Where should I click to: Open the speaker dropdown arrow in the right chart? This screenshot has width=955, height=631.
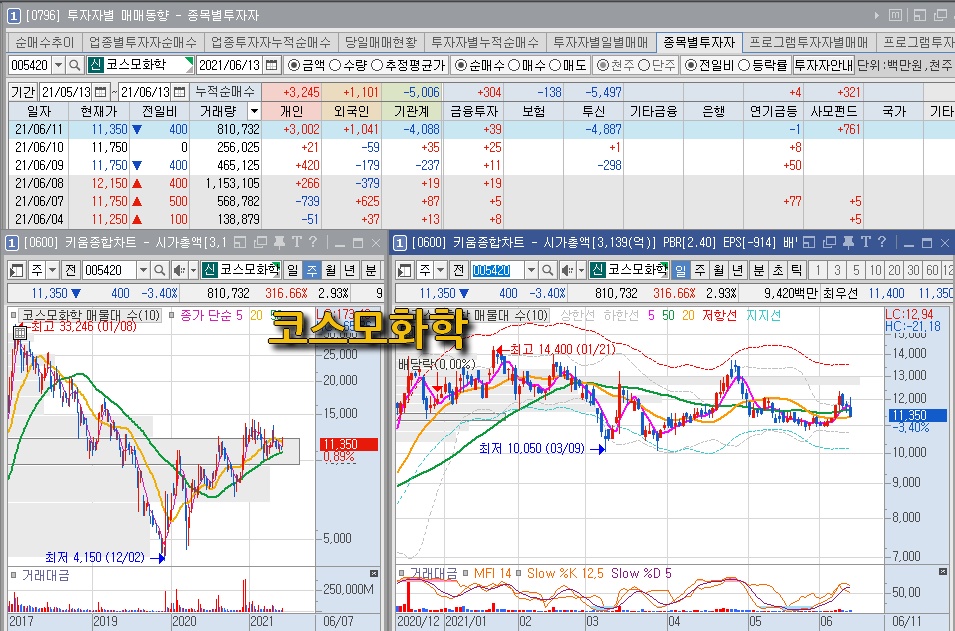tap(582, 270)
